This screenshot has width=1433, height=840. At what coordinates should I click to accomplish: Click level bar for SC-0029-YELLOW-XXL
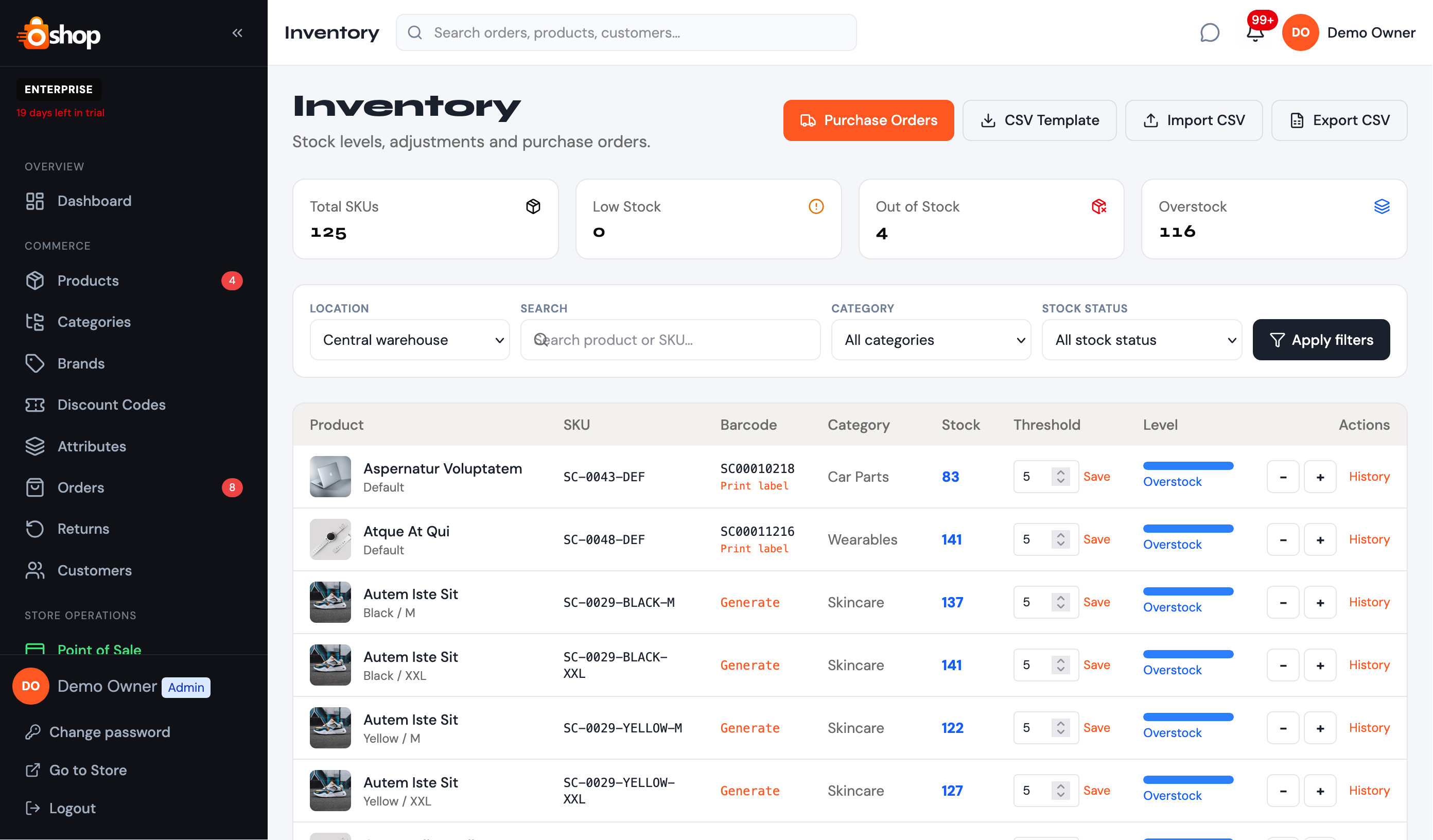click(x=1188, y=780)
